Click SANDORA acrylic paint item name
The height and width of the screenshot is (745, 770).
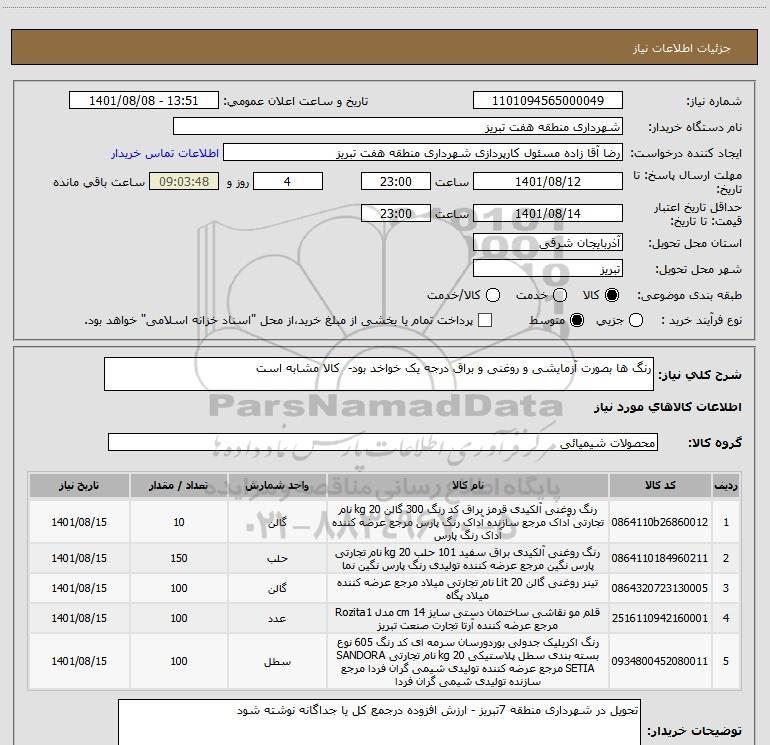click(468, 662)
